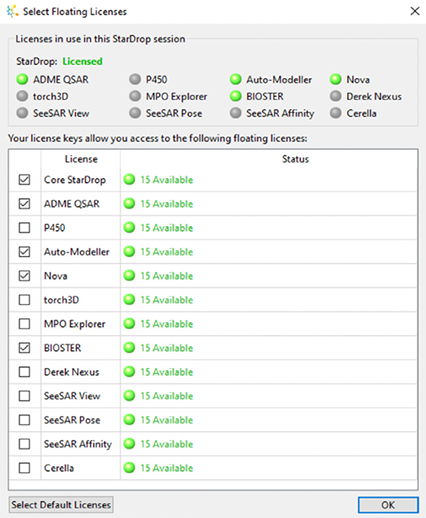426x518 pixels.
Task: Click the grey Derek Nexus status indicator
Action: (x=336, y=96)
